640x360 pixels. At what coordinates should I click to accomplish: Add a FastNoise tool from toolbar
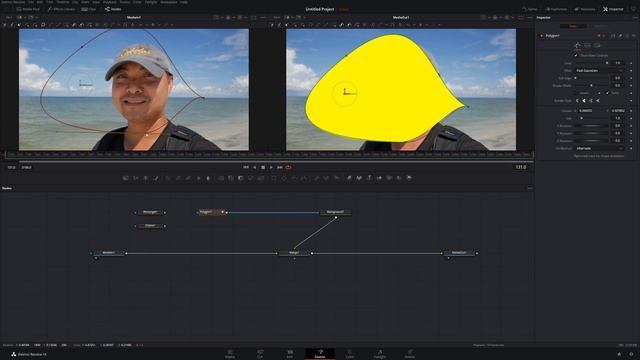coord(136,178)
